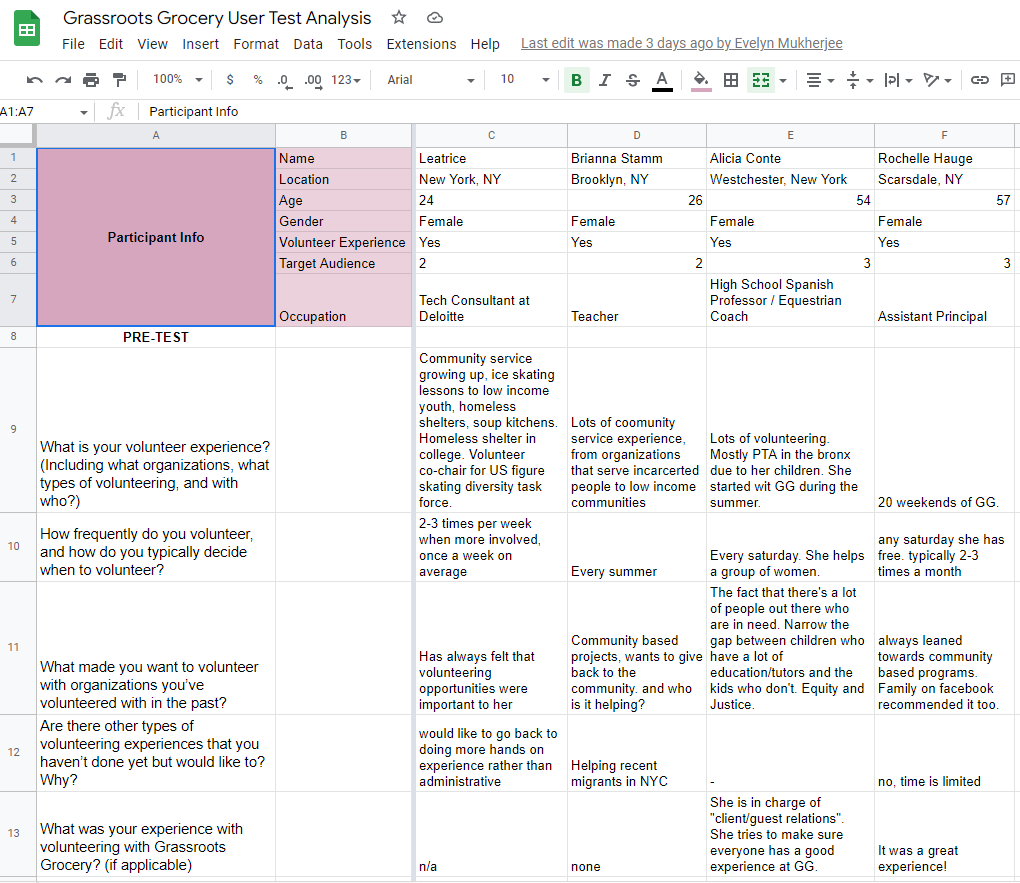Expand the name box A1:A7 dropdown
Viewport: 1020px width, 883px height.
[84, 112]
